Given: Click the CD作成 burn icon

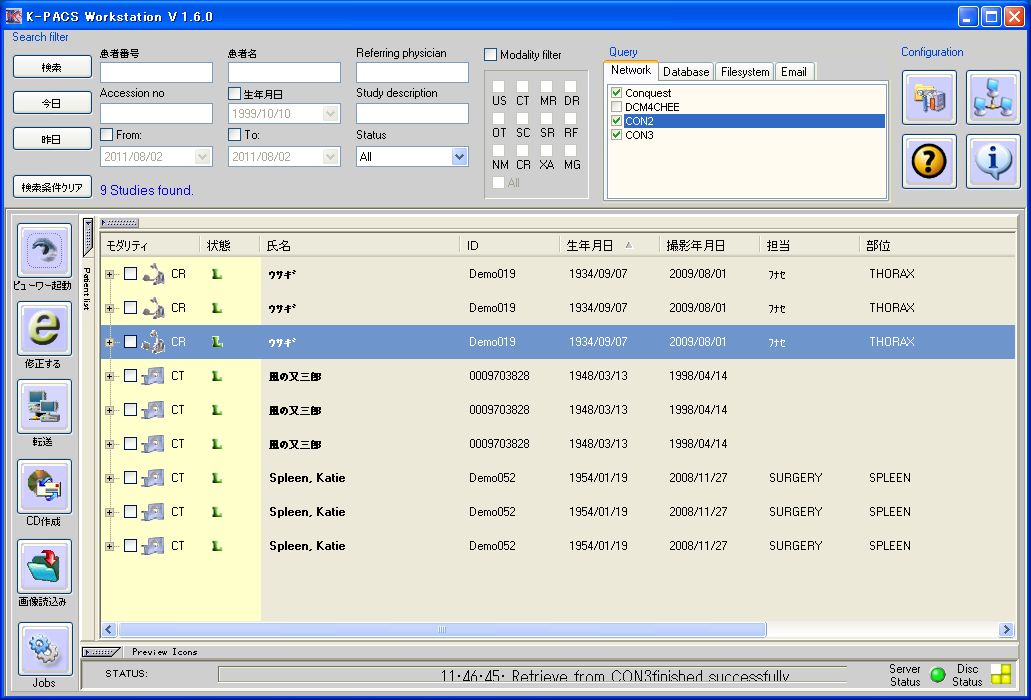Looking at the screenshot, I should (x=44, y=486).
